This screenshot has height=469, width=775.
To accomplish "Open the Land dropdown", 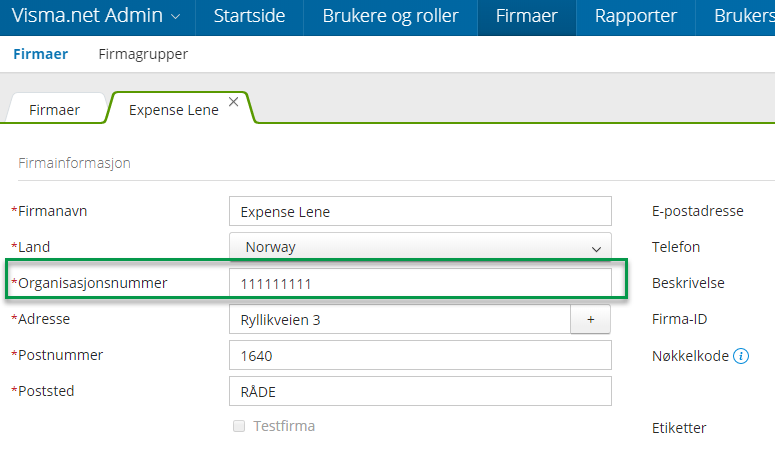I will (420, 247).
